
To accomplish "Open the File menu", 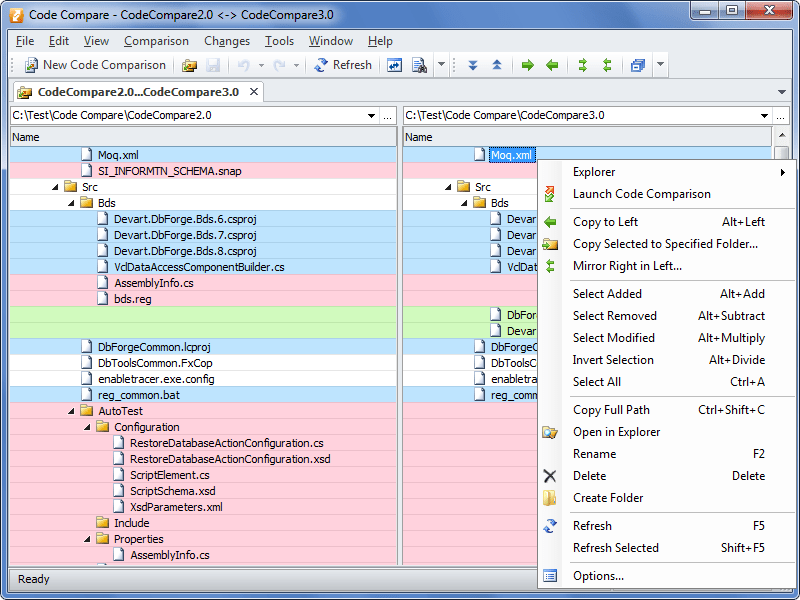I will pyautogui.click(x=25, y=41).
